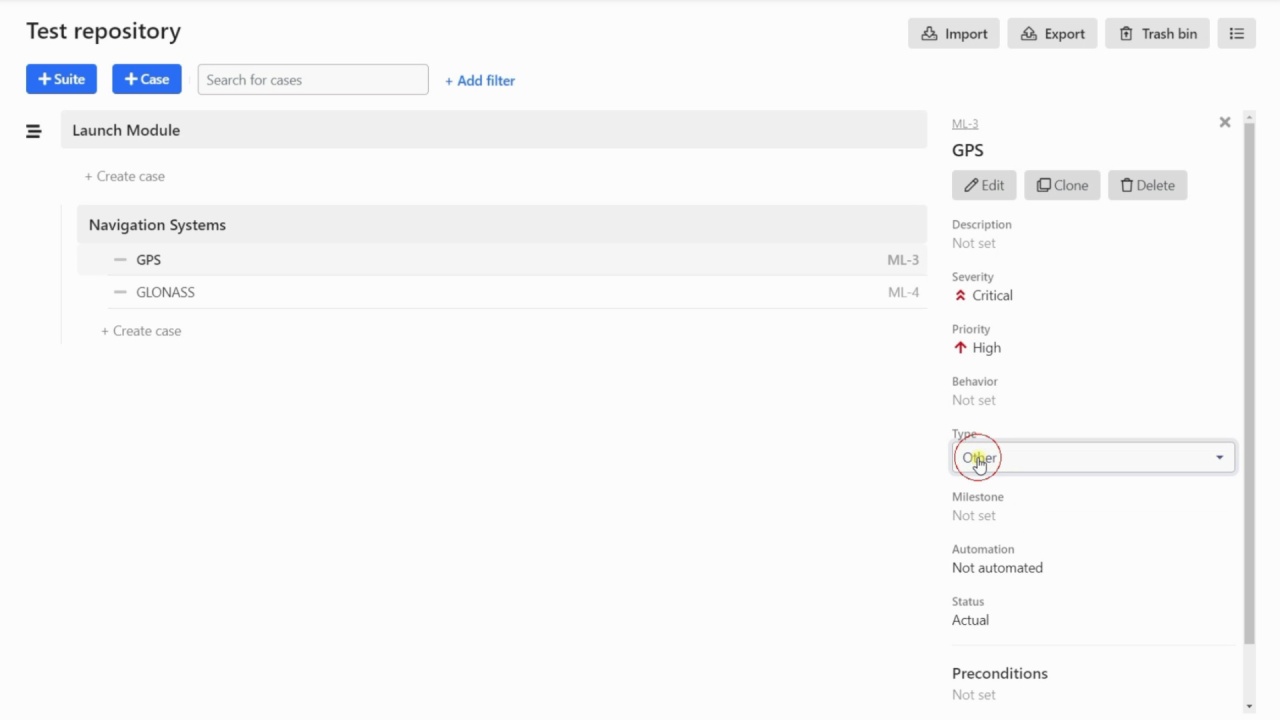Click the Description Not set value
This screenshot has height=720, width=1280.
pyautogui.click(x=974, y=243)
